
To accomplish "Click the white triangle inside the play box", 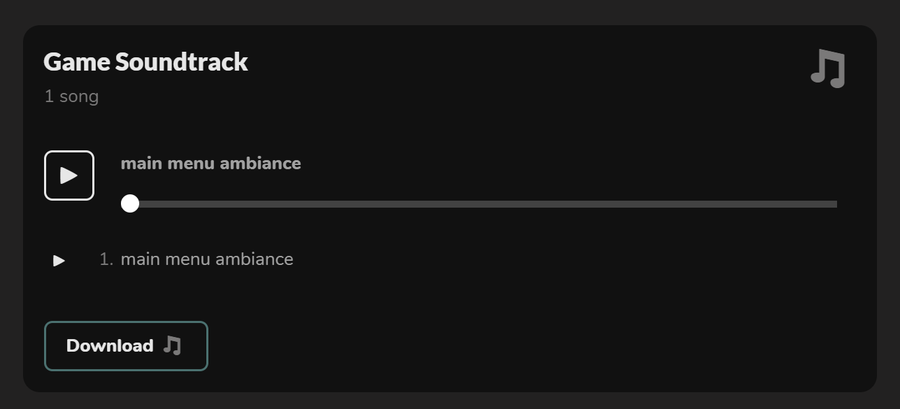I will click(x=69, y=176).
